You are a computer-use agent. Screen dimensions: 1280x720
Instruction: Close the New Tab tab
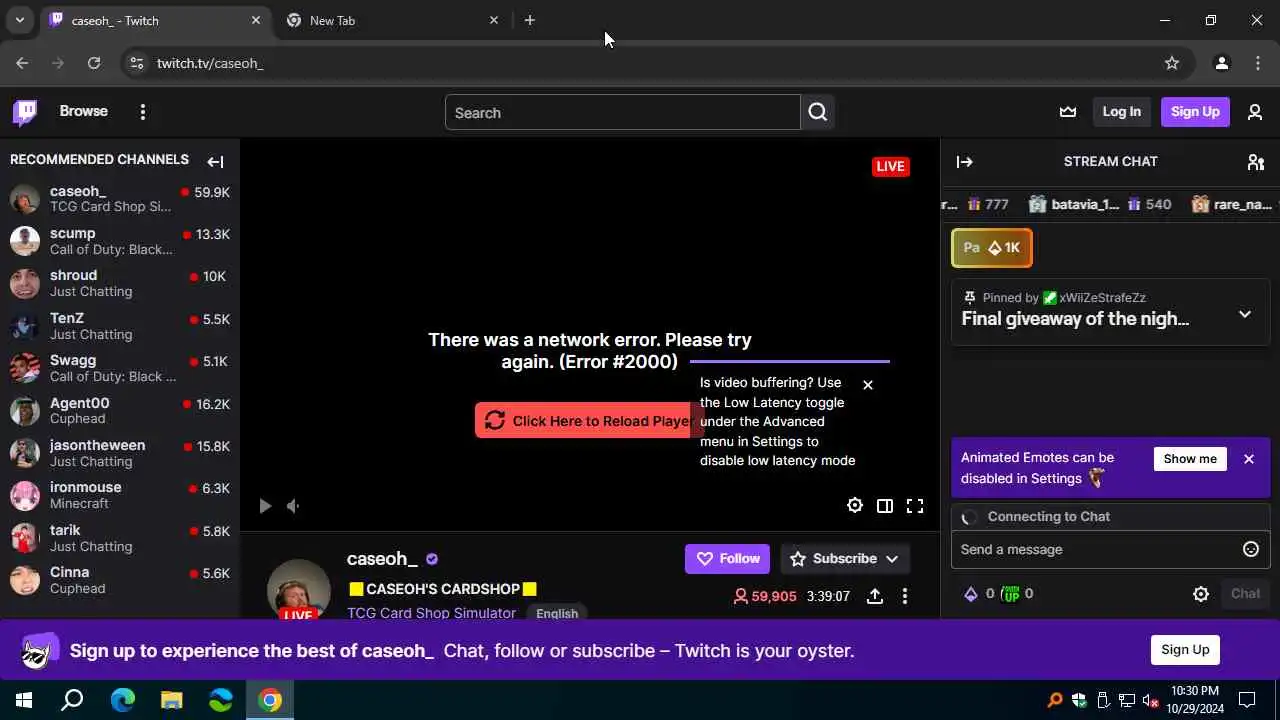[493, 20]
